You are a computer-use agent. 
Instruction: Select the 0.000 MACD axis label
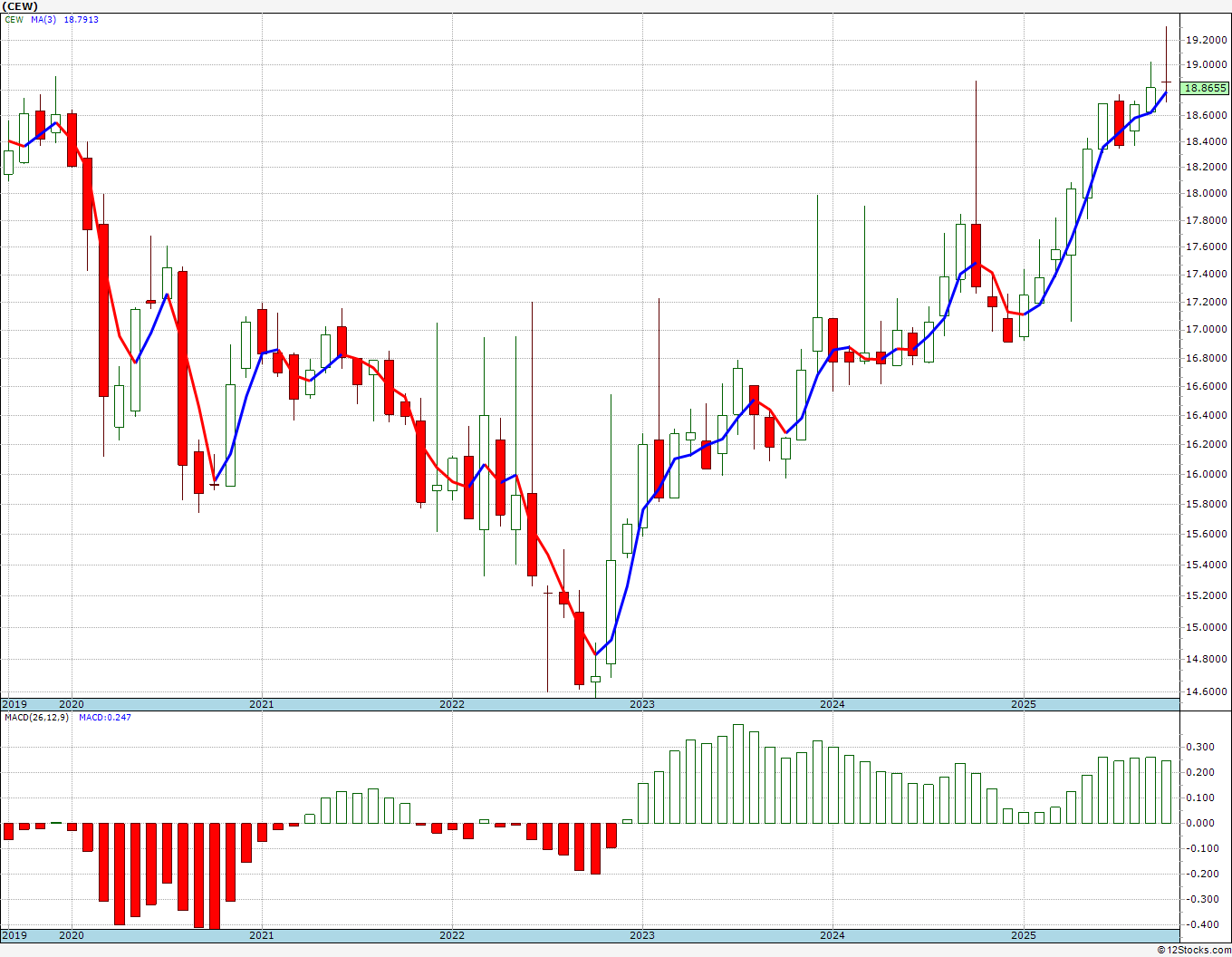coord(1201,823)
